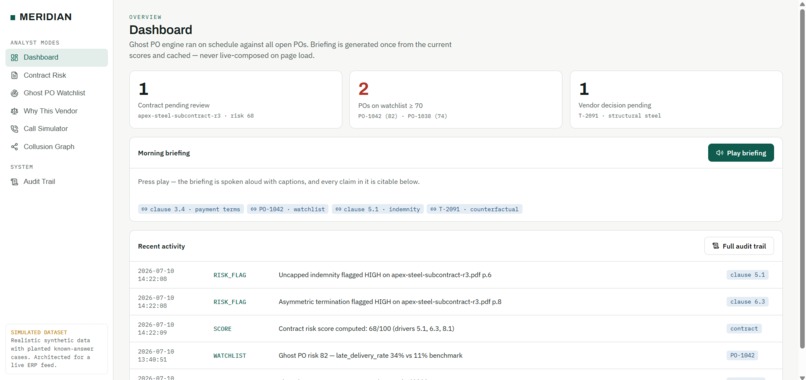
Task: Click the Why This Vendor icon
Action: pos(14,111)
